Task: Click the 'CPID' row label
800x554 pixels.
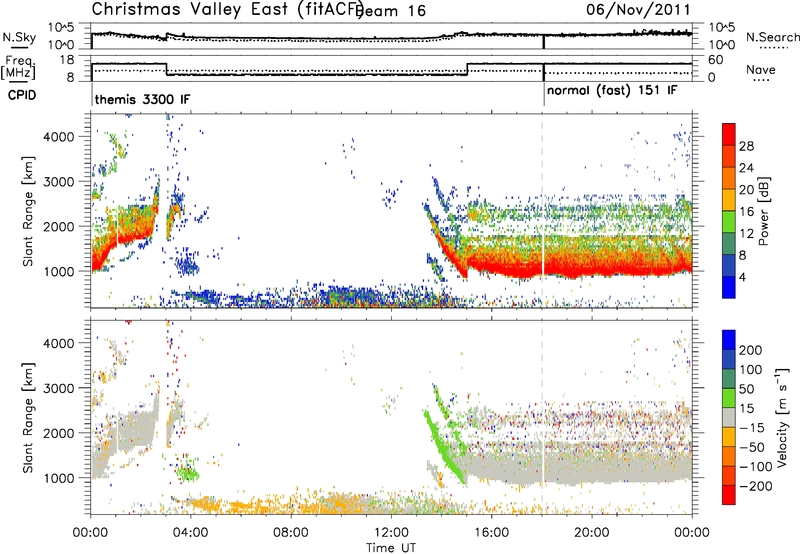Action: tap(22, 95)
